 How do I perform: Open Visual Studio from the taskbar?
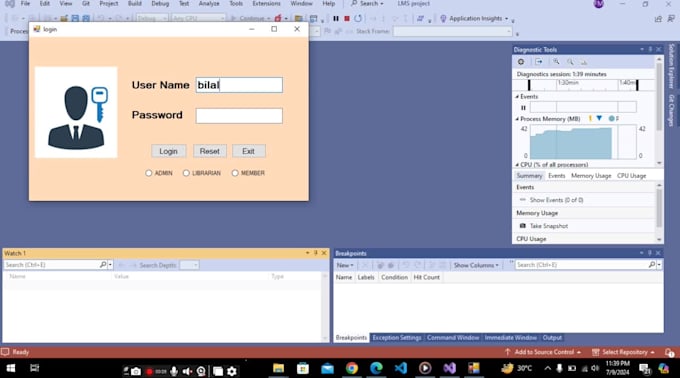(x=449, y=368)
